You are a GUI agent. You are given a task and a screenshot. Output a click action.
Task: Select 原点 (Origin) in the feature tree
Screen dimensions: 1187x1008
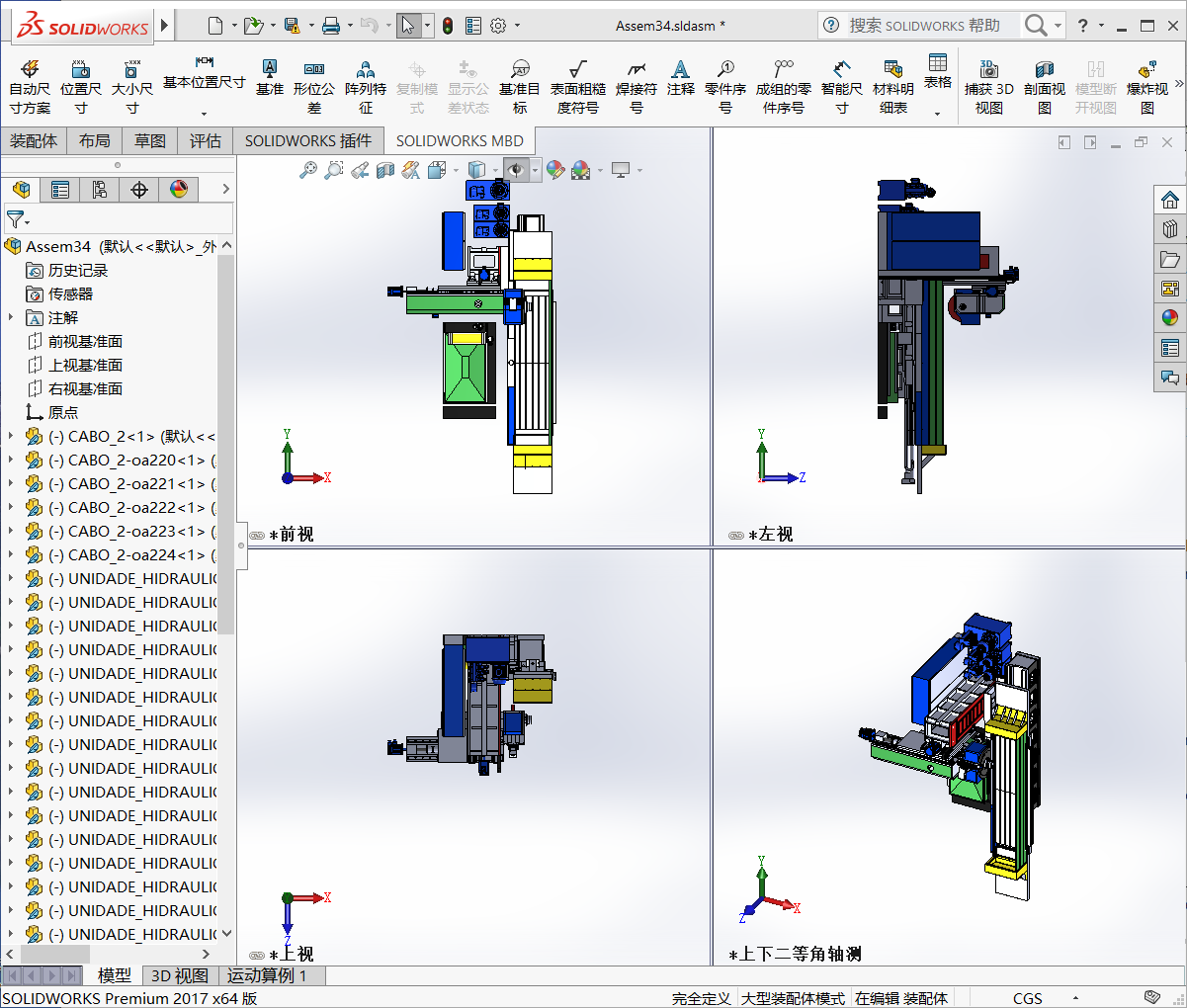63,412
